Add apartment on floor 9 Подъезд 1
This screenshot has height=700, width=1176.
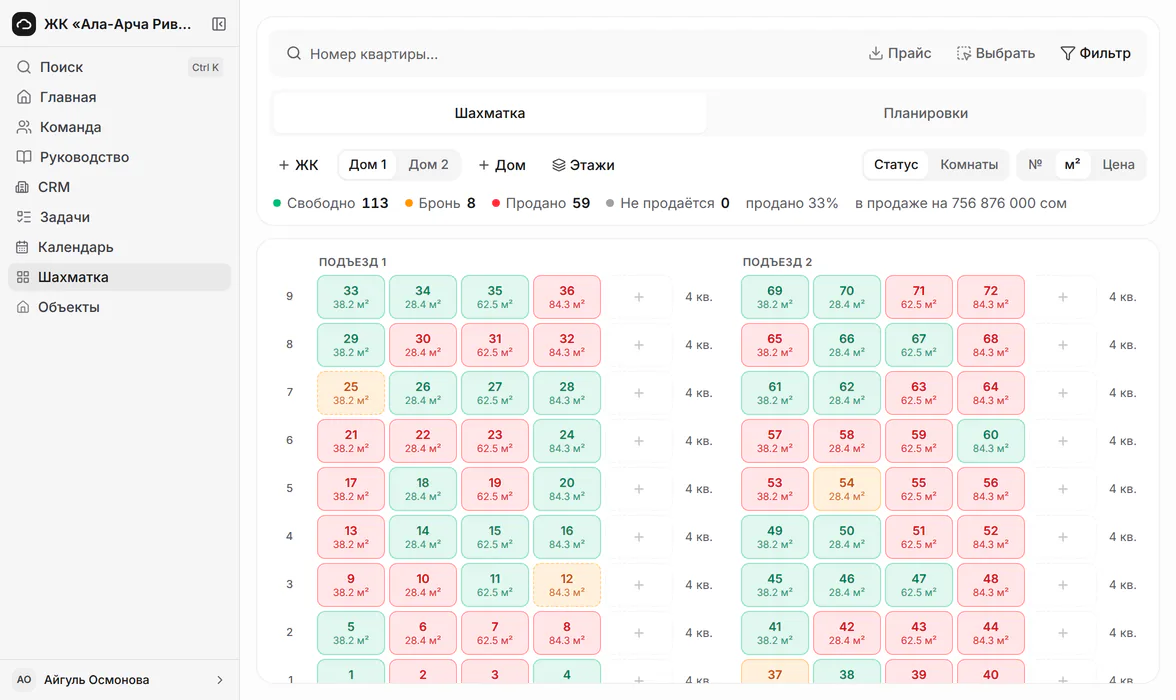639,297
